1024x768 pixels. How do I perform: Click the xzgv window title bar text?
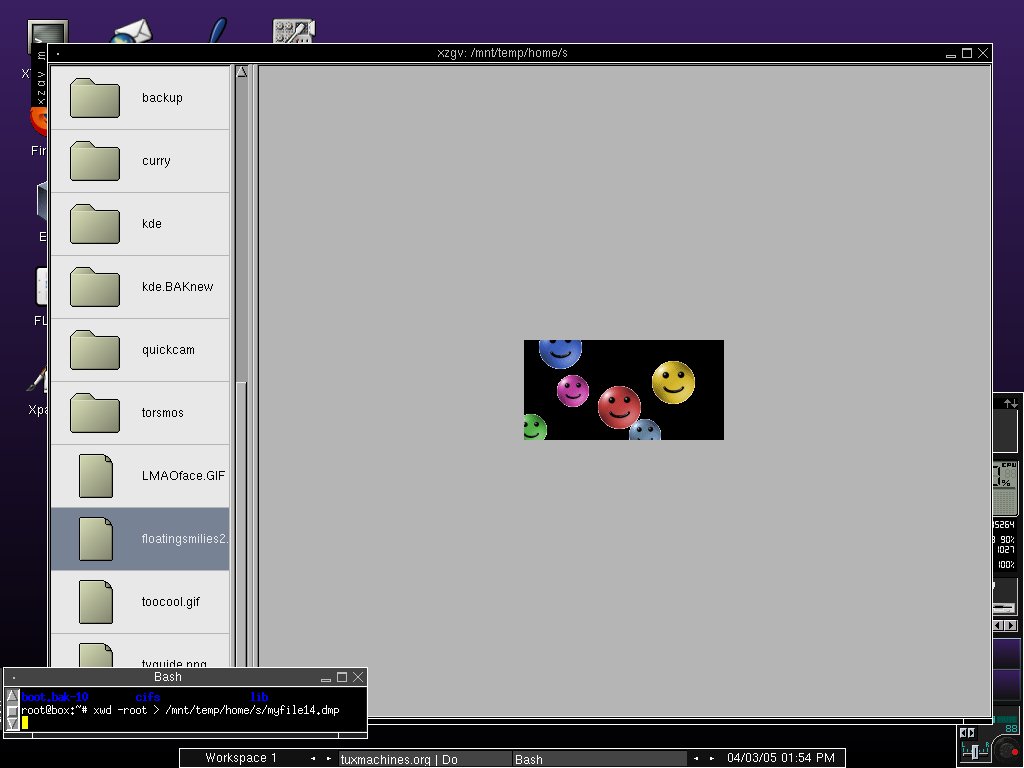pyautogui.click(x=502, y=53)
